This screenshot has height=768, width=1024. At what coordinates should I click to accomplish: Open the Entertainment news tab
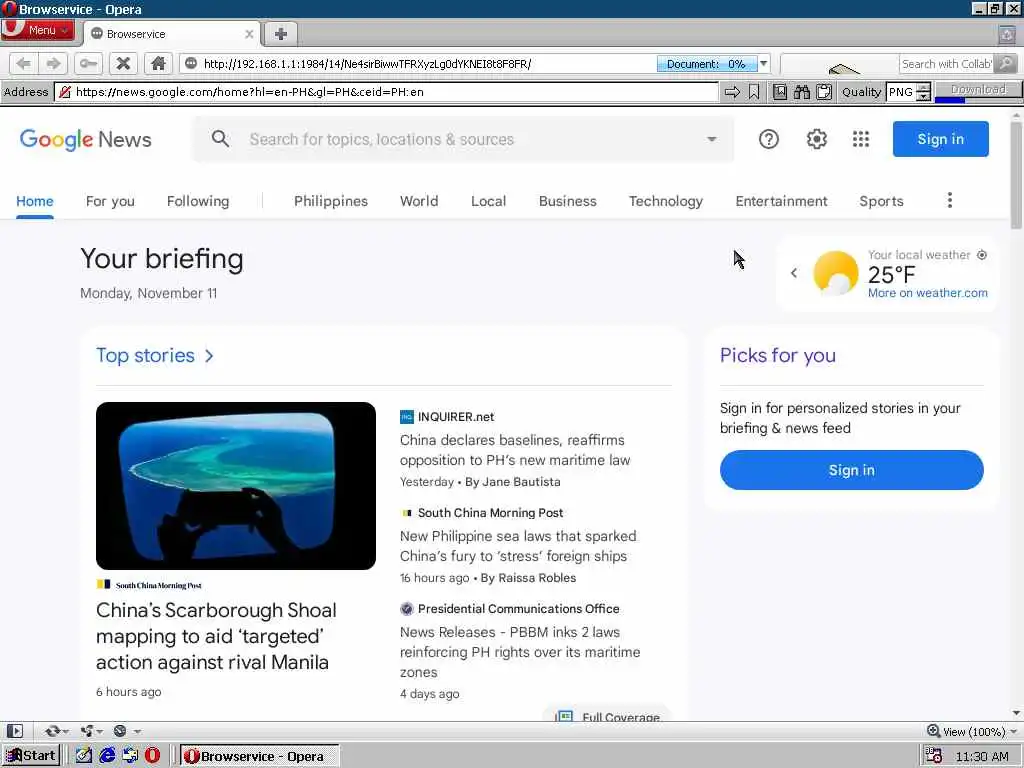pyautogui.click(x=781, y=201)
